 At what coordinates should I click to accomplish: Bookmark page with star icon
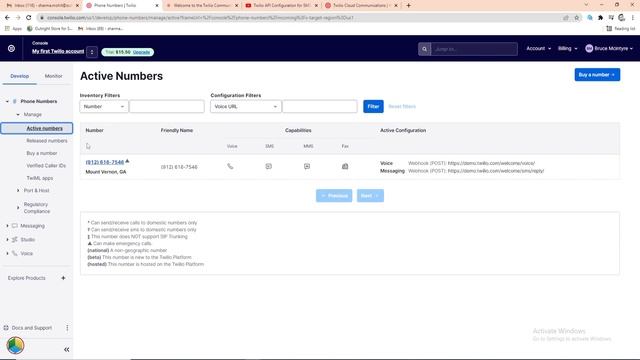(x=577, y=18)
